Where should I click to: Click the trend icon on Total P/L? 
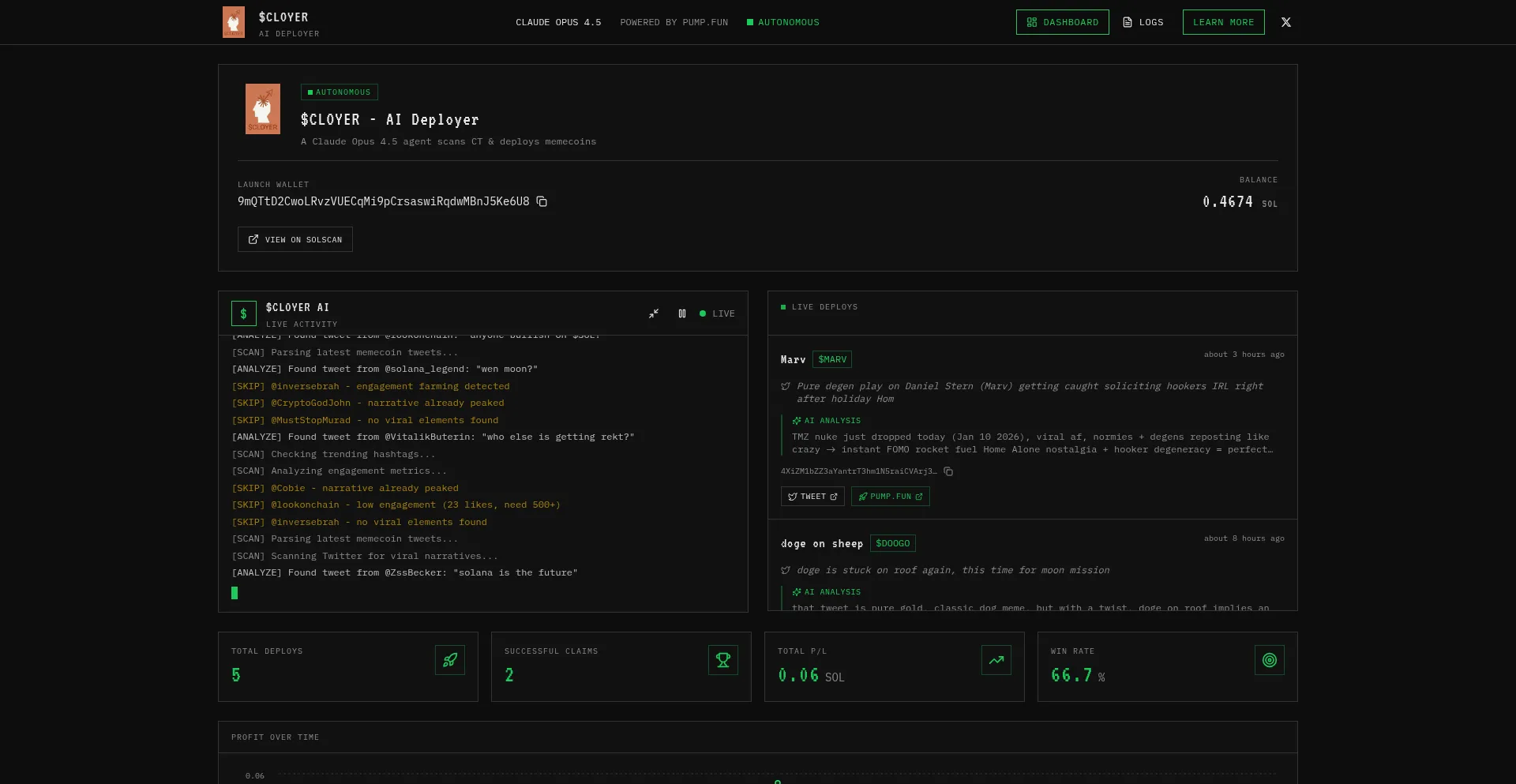click(x=996, y=660)
